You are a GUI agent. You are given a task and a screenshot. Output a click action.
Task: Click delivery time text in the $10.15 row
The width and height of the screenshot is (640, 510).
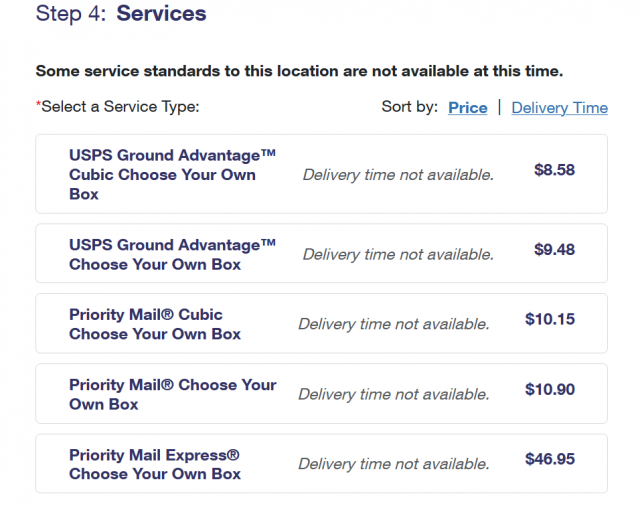[394, 324]
